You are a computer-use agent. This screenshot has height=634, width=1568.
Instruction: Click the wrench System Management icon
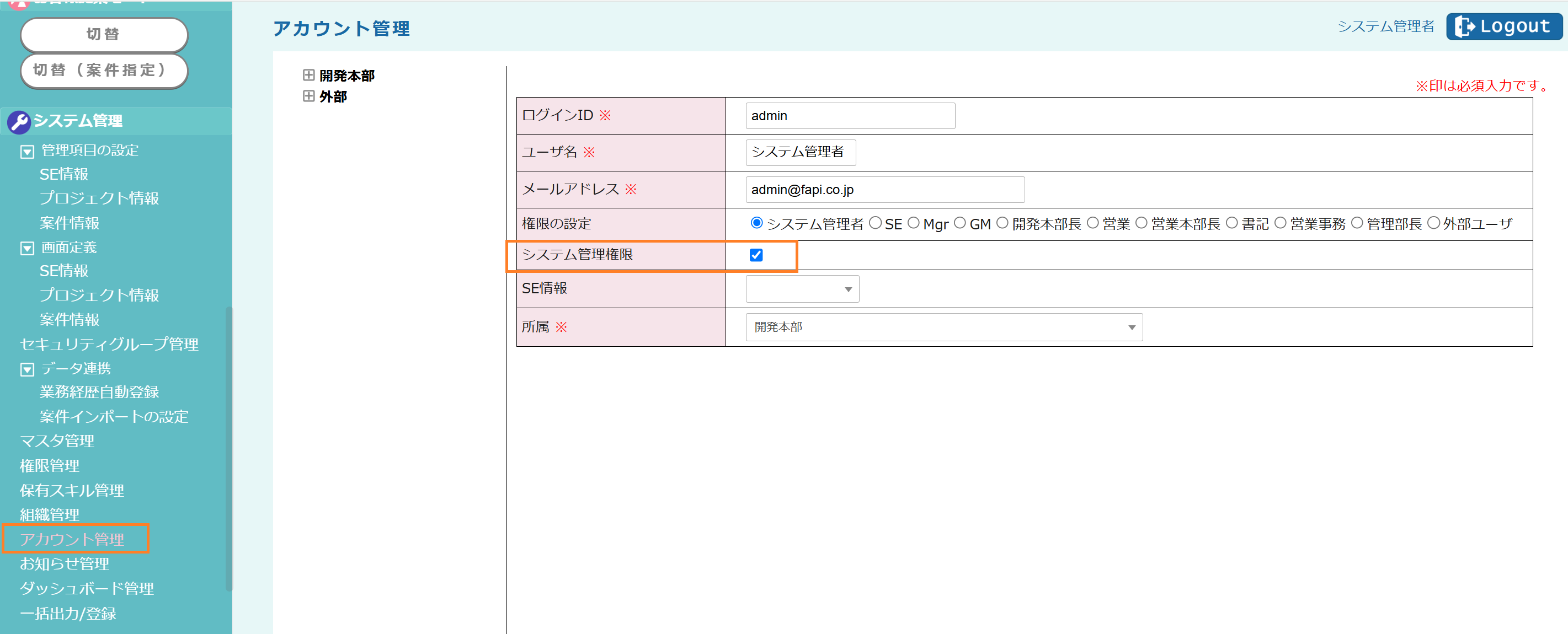(18, 122)
